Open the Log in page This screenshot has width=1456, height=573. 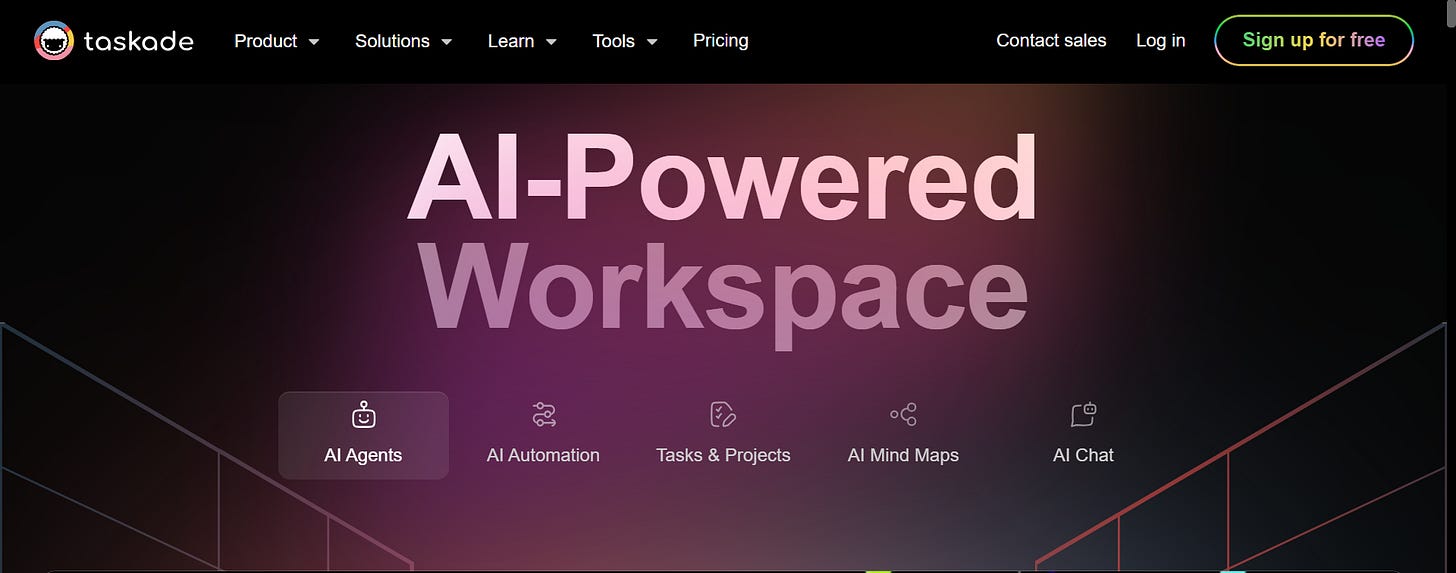tap(1161, 41)
